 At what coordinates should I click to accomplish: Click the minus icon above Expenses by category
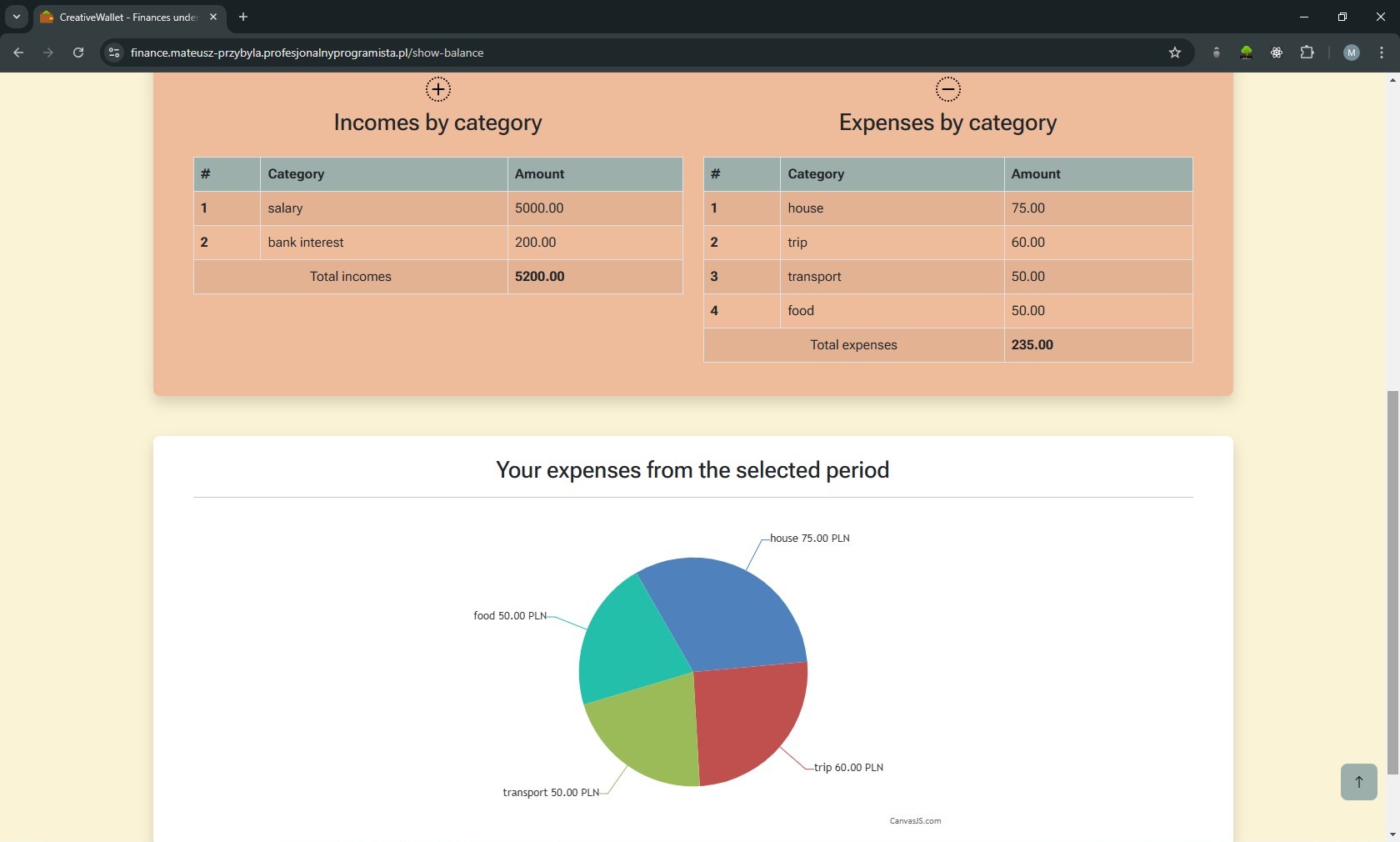(947, 89)
